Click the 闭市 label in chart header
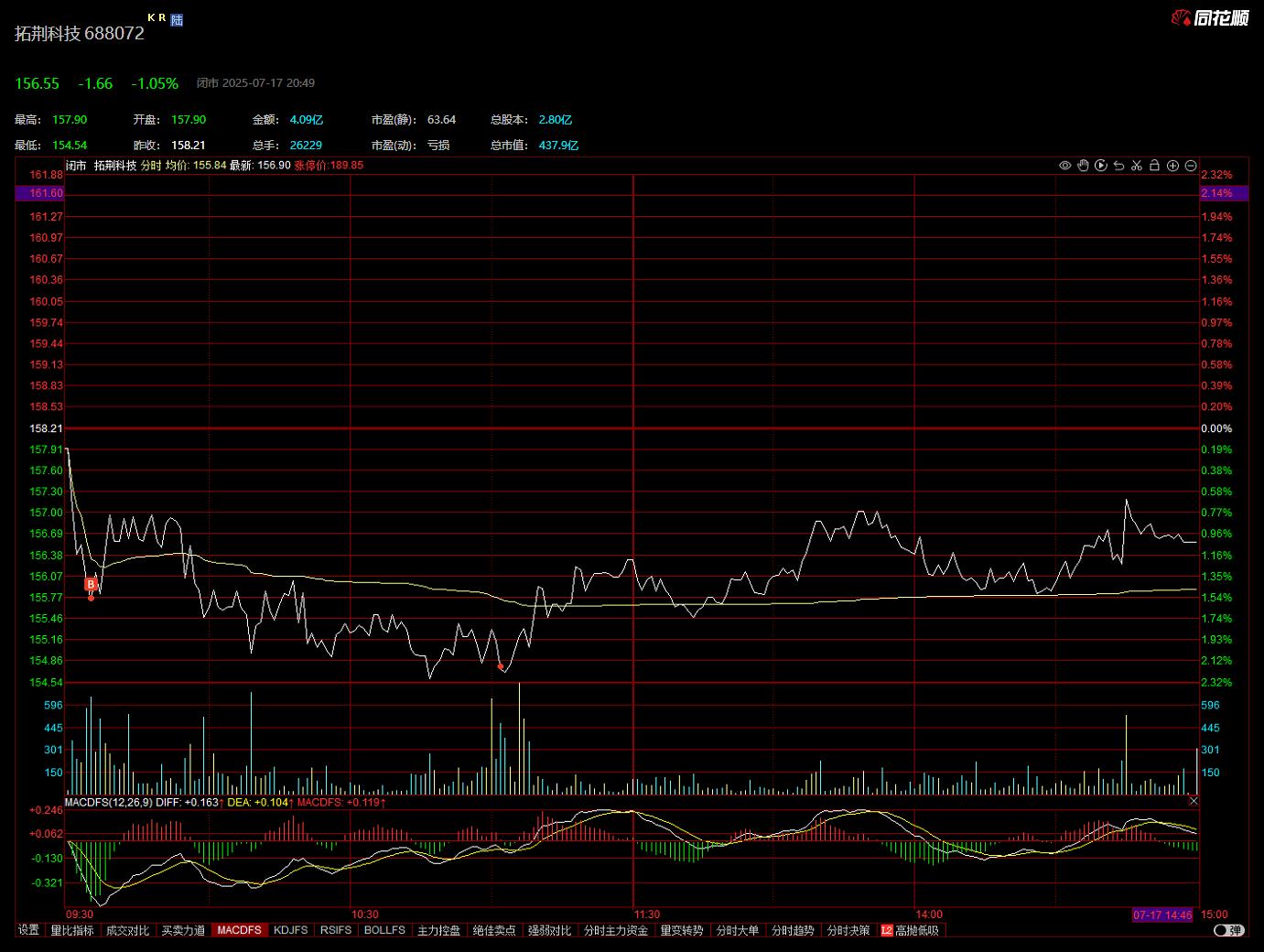Screen dimensions: 1264x952 pyautogui.click(x=76, y=166)
